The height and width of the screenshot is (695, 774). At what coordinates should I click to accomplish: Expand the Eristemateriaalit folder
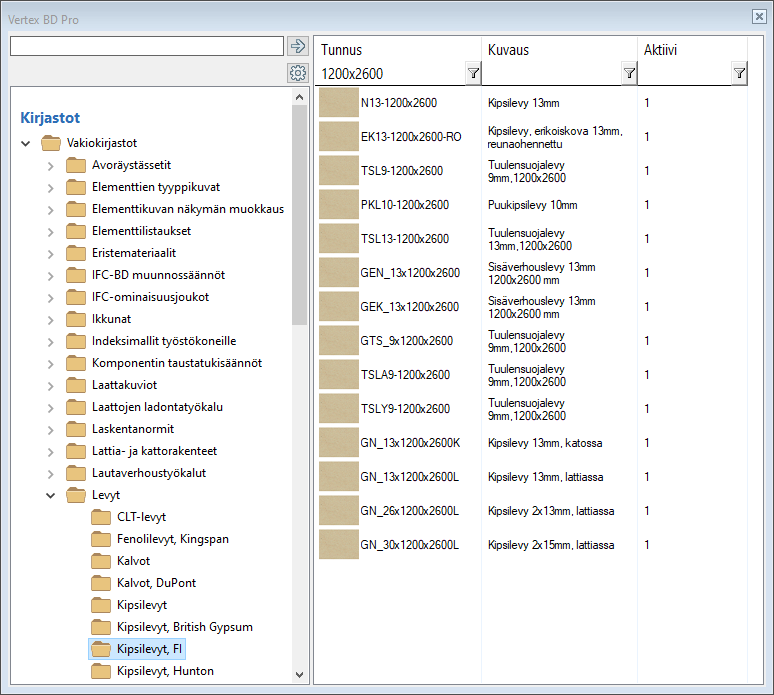tap(51, 253)
